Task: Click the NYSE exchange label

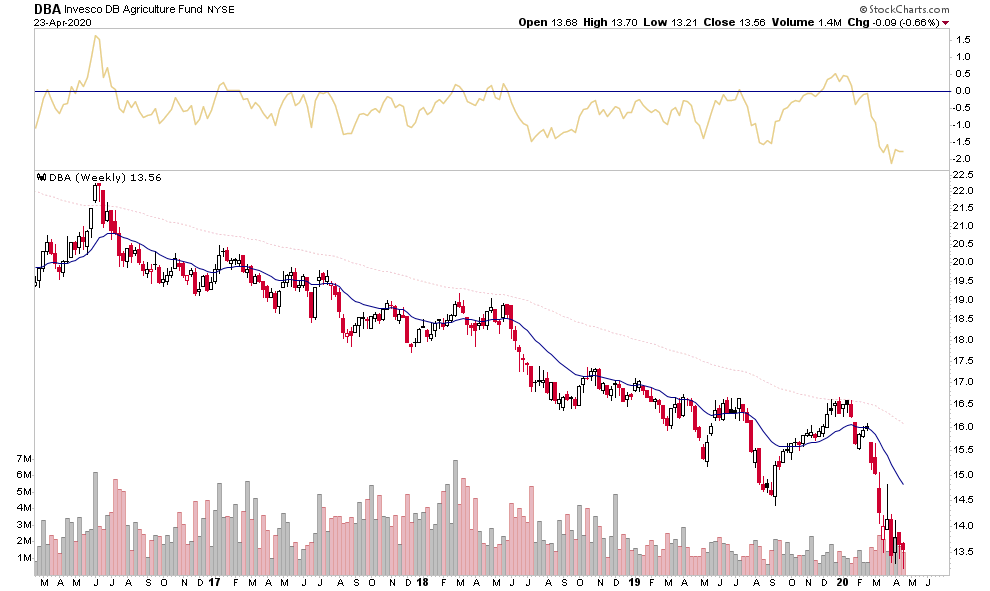Action: click(221, 9)
